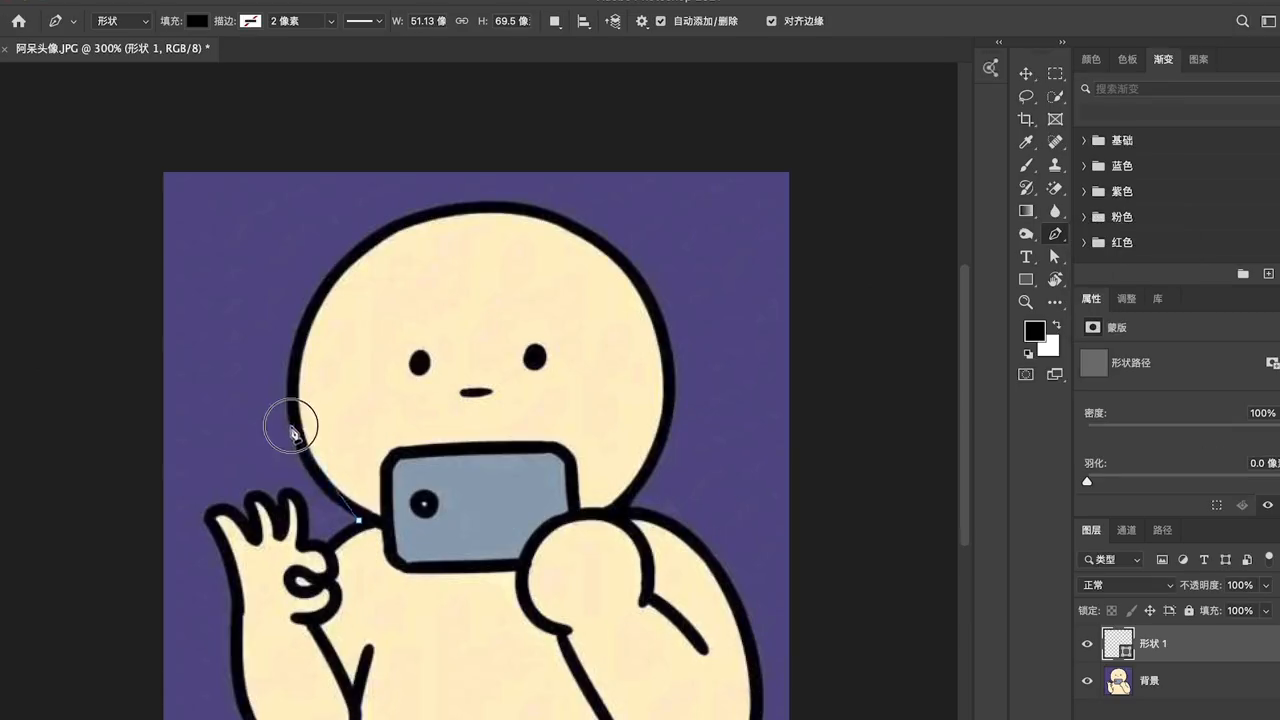The image size is (1280, 720).
Task: Select the Type tool
Action: tap(1026, 257)
